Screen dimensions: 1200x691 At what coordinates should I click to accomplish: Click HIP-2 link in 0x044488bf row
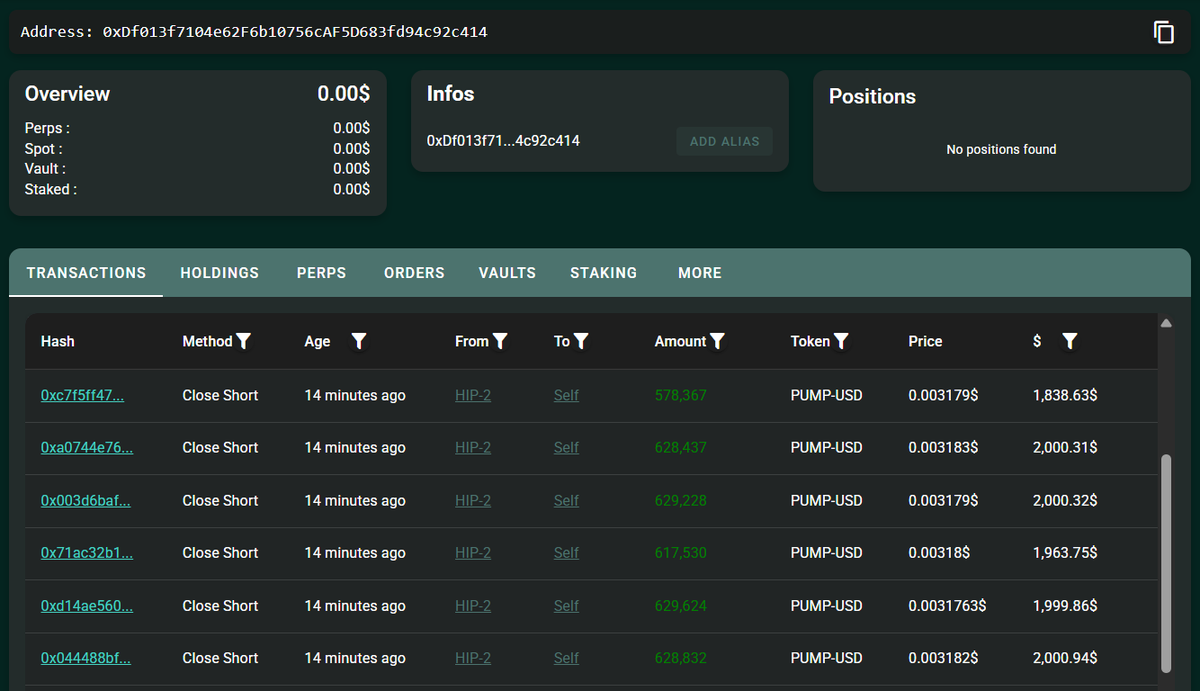pyautogui.click(x=473, y=657)
